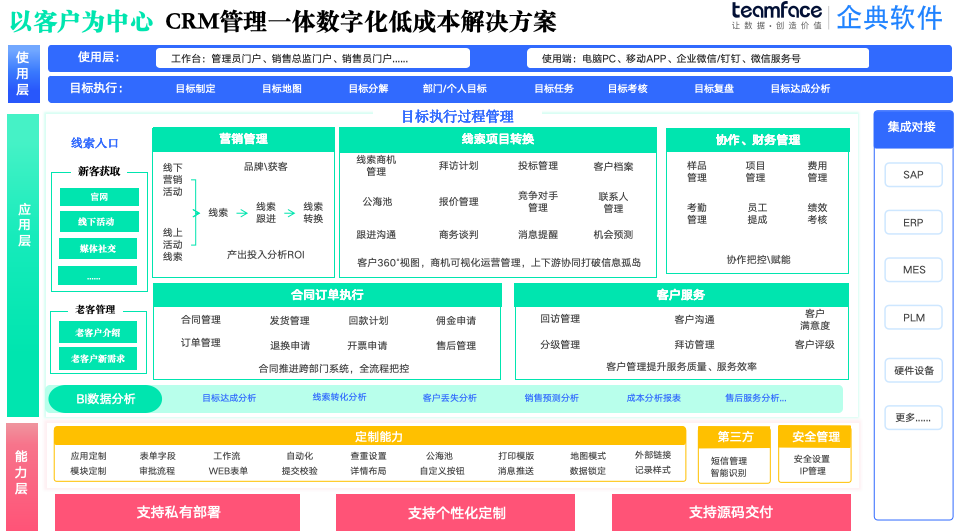Select 目标分解 in the goal bar
Viewport: 960px width, 531px height.
click(x=369, y=89)
